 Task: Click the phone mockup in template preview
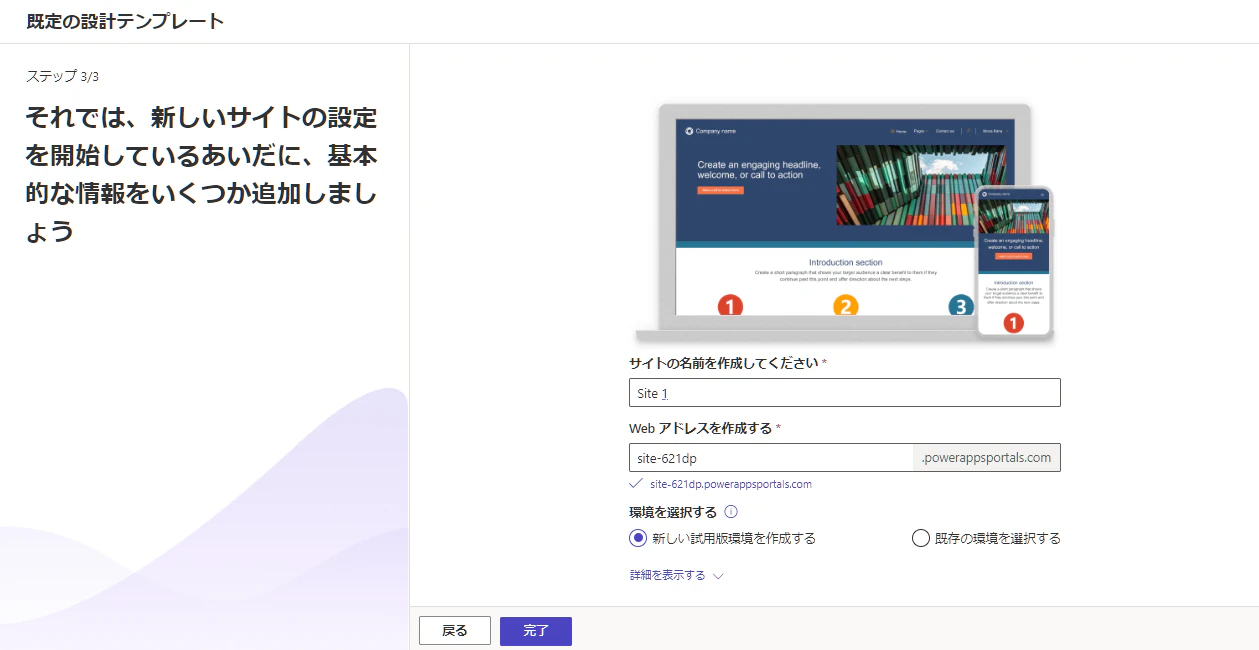coord(1014,262)
